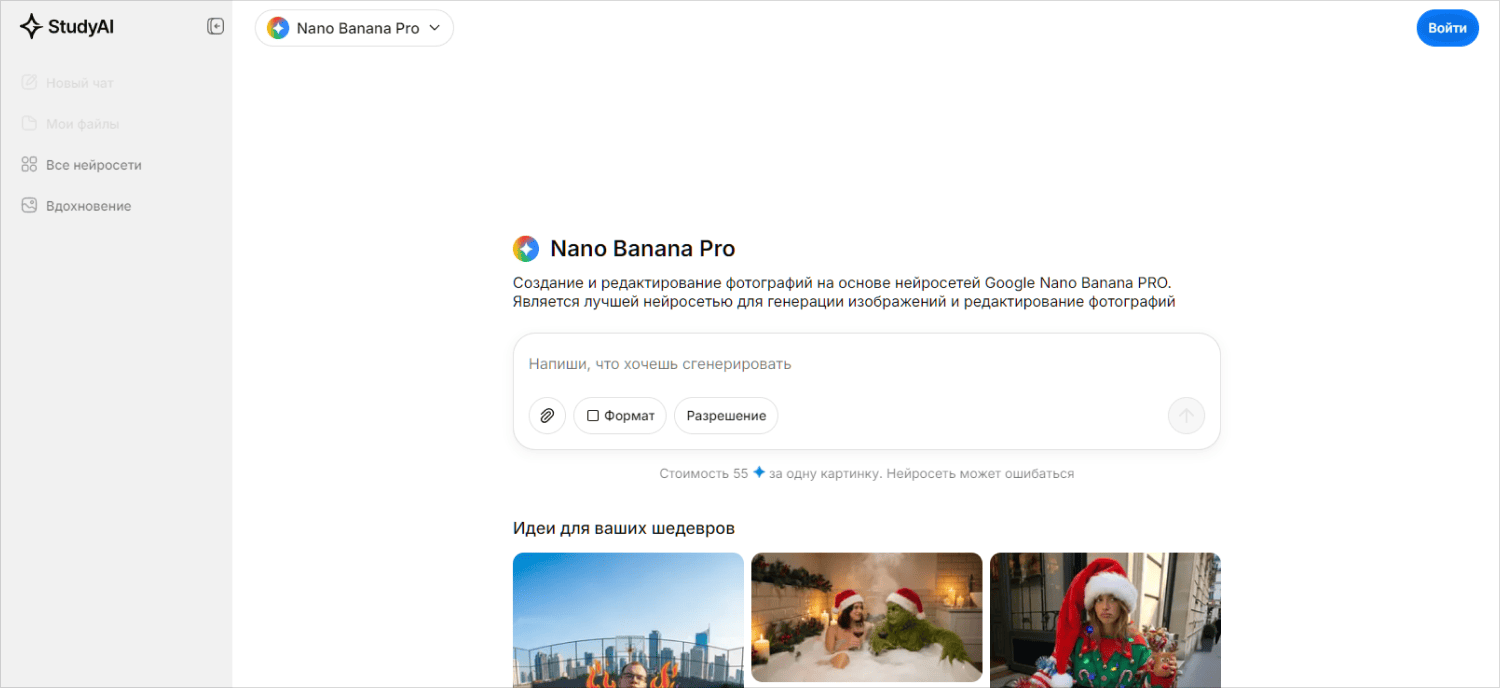
Task: Toggle the Формат aspect ratio option
Action: 620,415
